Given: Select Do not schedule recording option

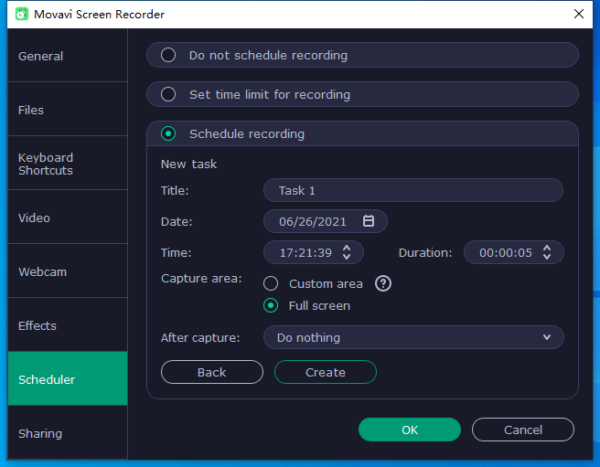Looking at the screenshot, I should 362,55.
